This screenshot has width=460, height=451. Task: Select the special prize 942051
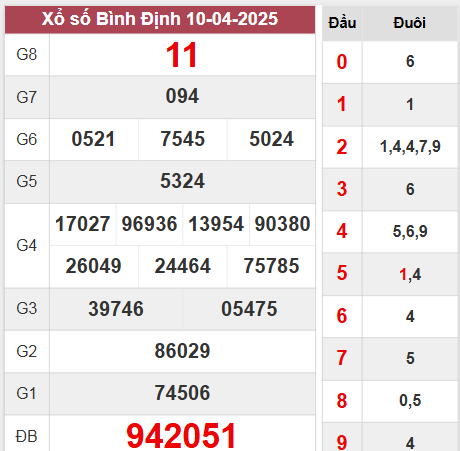(181, 435)
